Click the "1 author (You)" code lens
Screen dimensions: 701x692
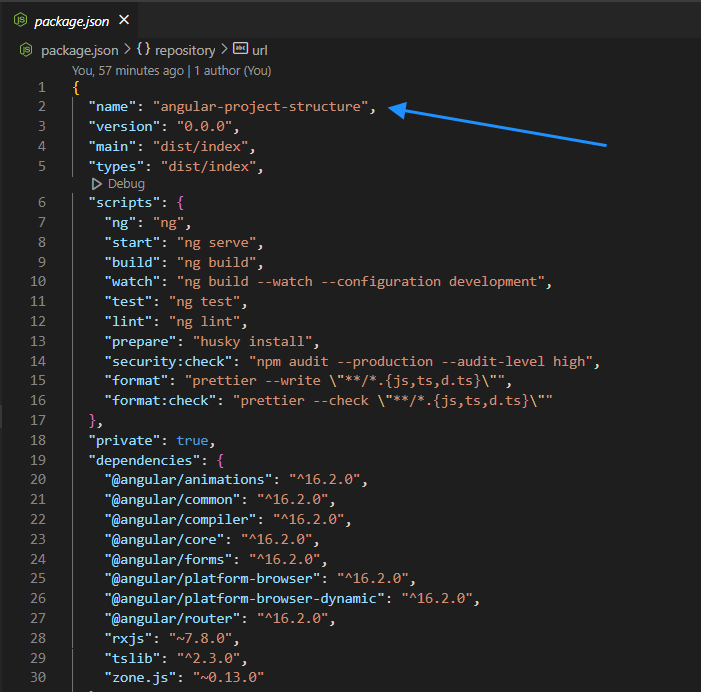(232, 71)
